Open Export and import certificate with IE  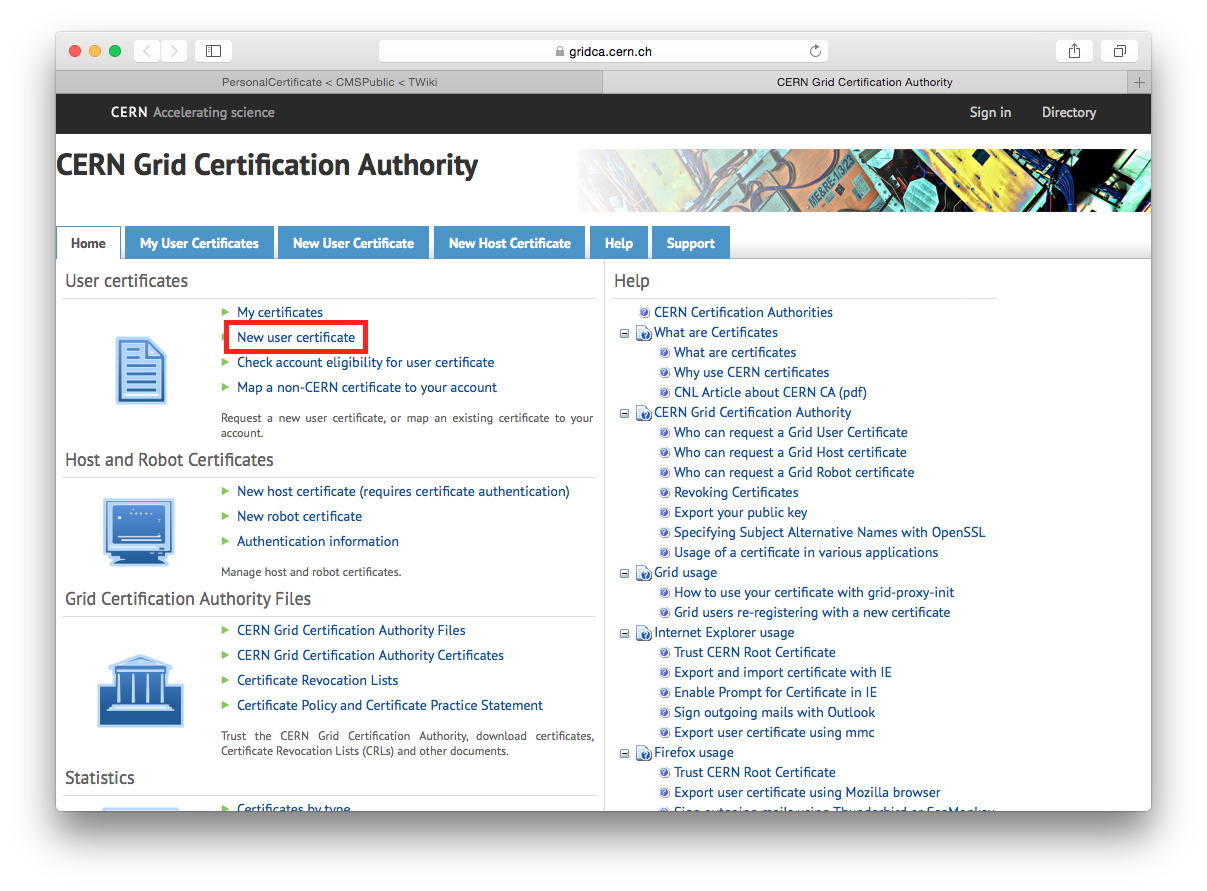[783, 672]
